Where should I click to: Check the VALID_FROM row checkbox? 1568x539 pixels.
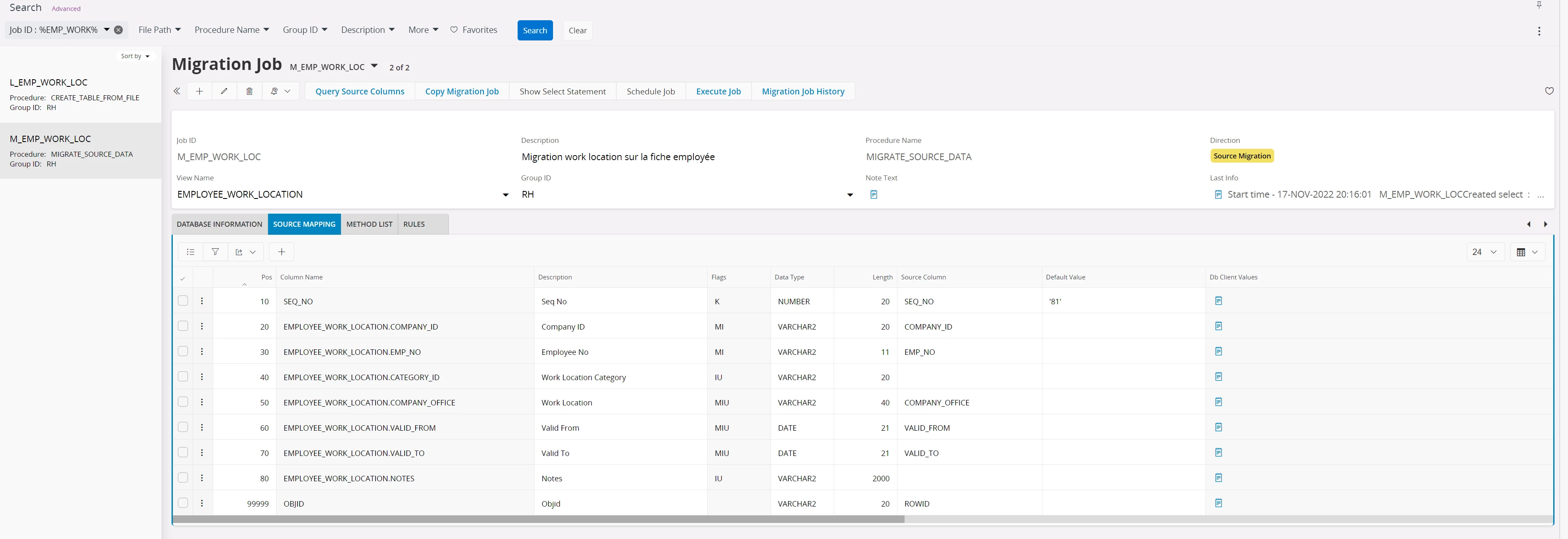[183, 427]
